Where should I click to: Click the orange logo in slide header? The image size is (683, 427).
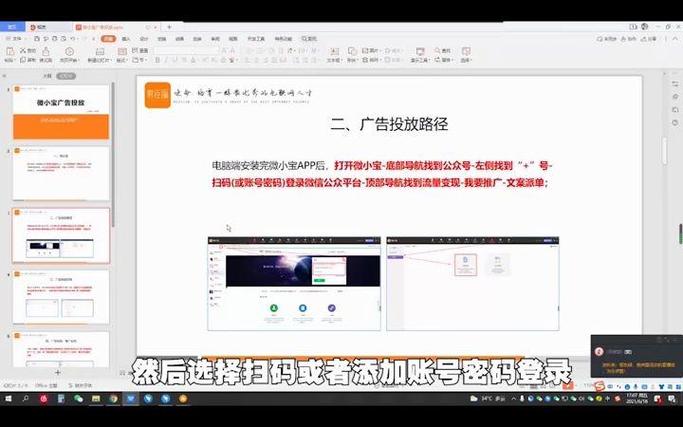pyautogui.click(x=157, y=95)
